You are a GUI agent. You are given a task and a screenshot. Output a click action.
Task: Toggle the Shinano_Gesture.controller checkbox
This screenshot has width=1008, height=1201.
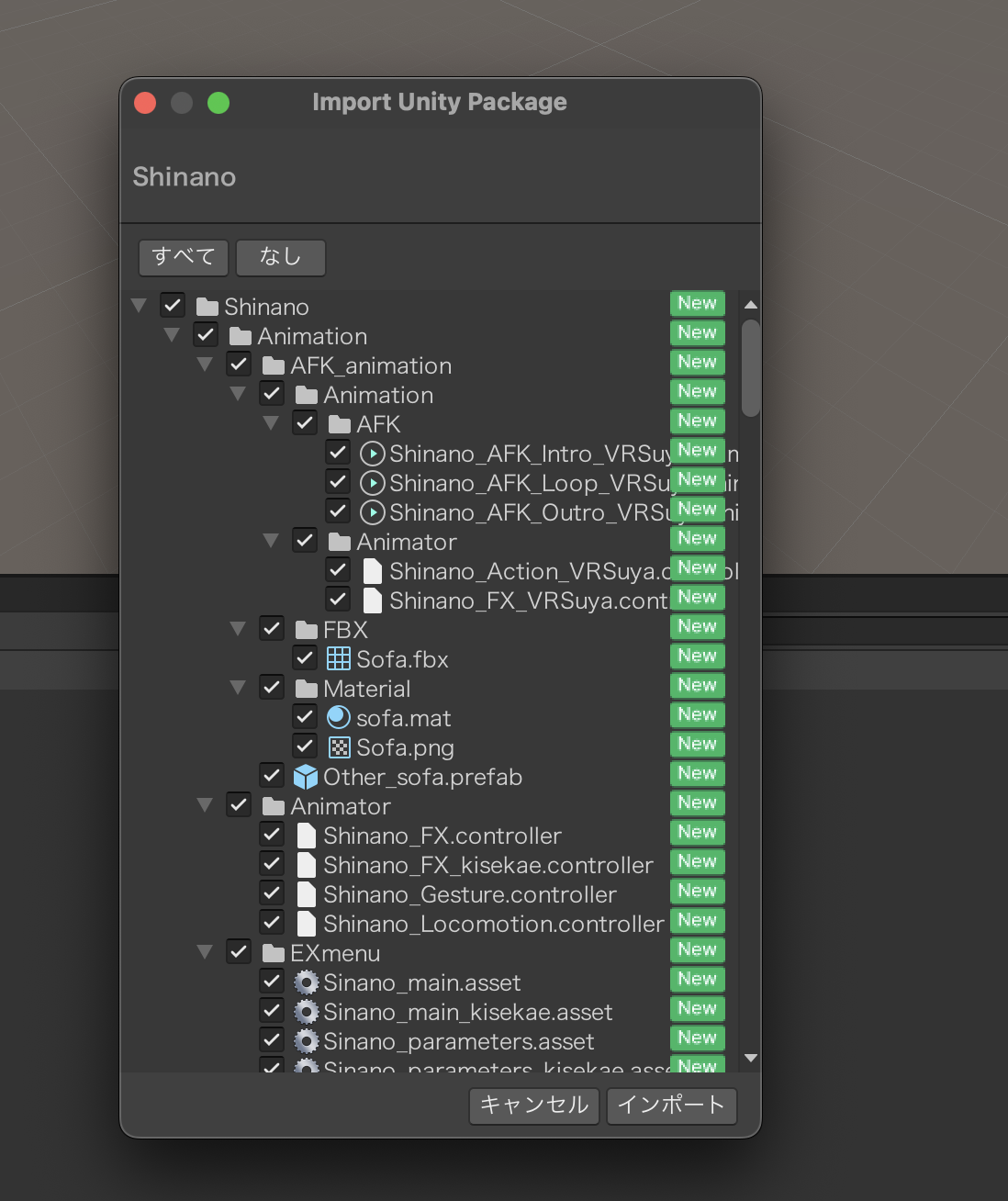coord(272,893)
